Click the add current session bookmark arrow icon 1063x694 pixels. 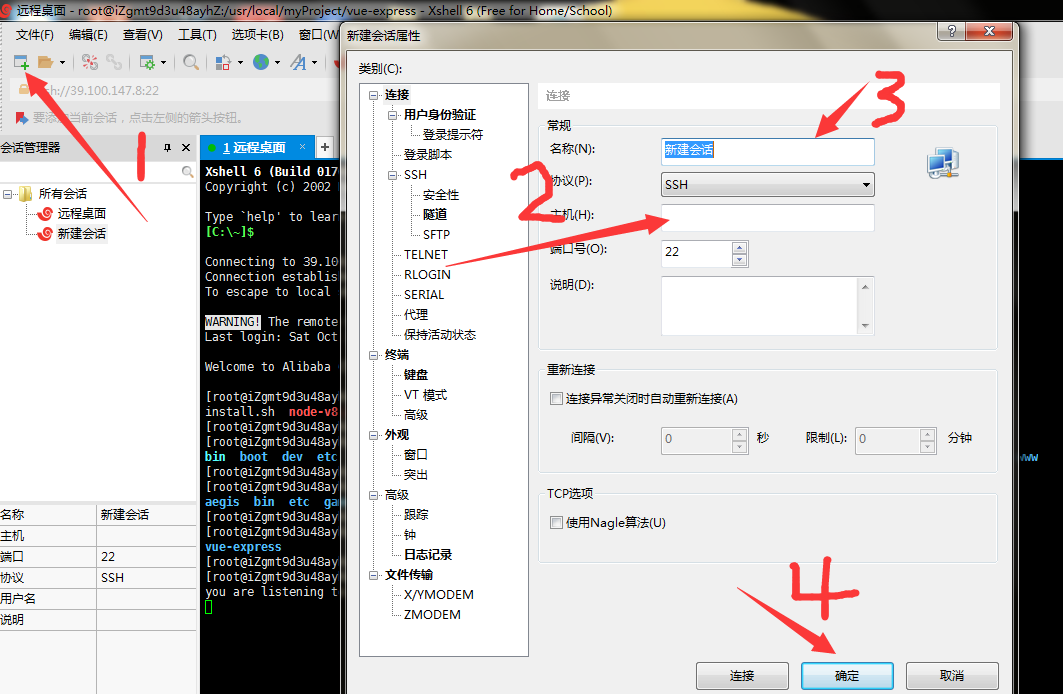22,118
